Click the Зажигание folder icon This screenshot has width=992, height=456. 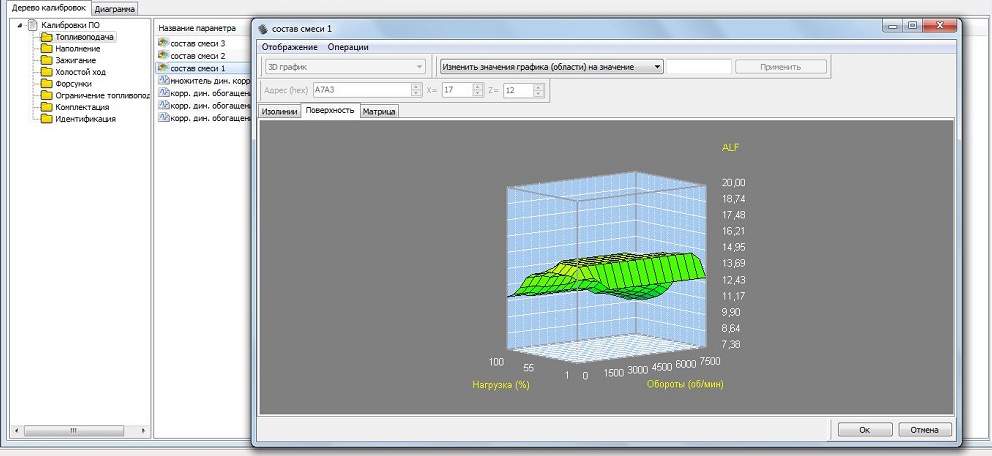[x=47, y=60]
